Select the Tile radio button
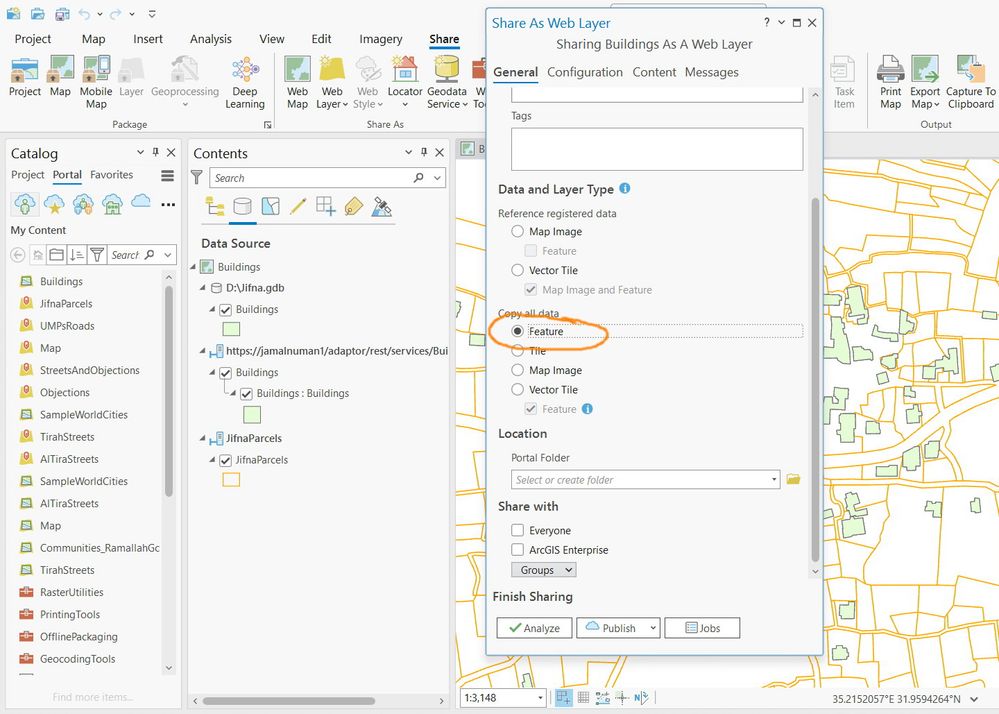Screen dimensions: 999x714 pos(517,350)
